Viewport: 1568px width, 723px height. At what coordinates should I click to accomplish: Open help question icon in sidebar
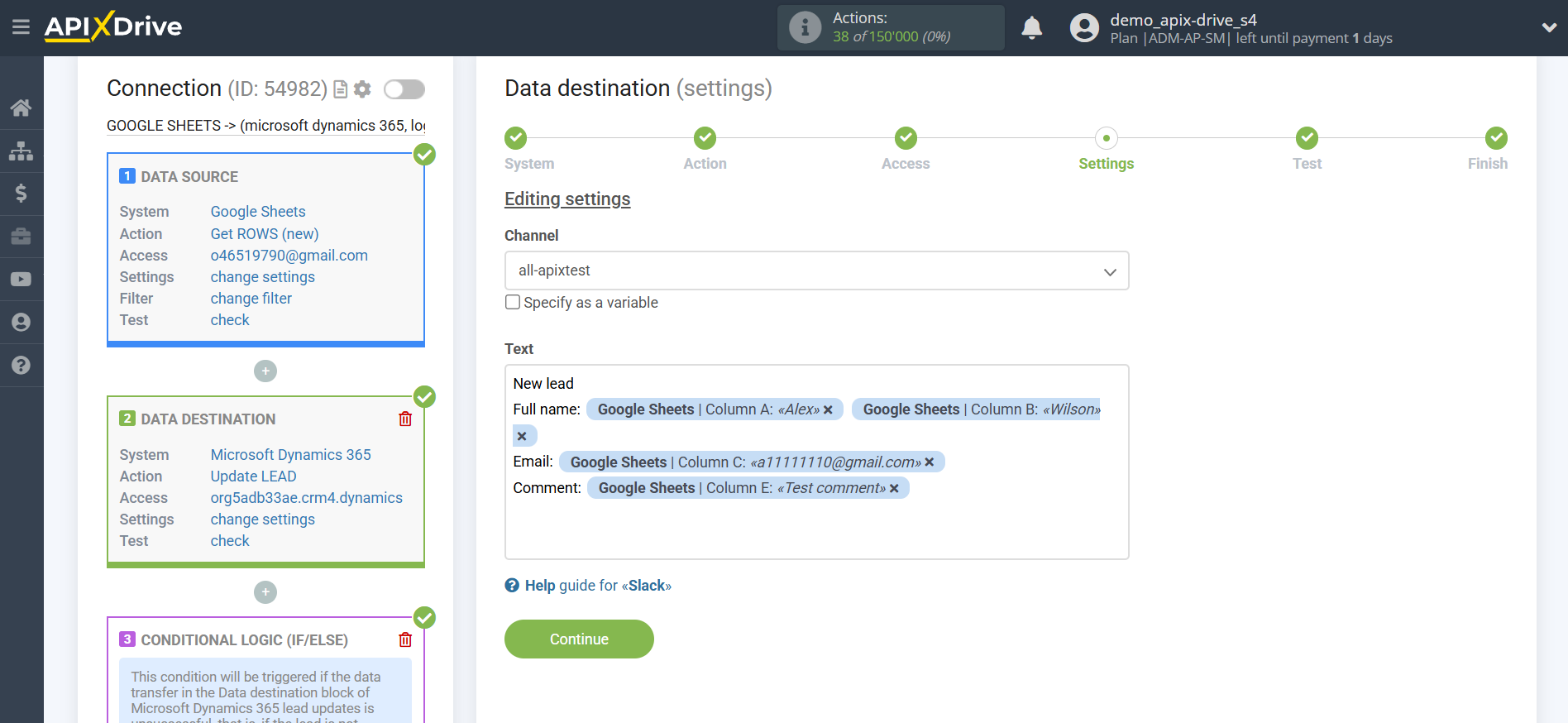click(x=22, y=366)
